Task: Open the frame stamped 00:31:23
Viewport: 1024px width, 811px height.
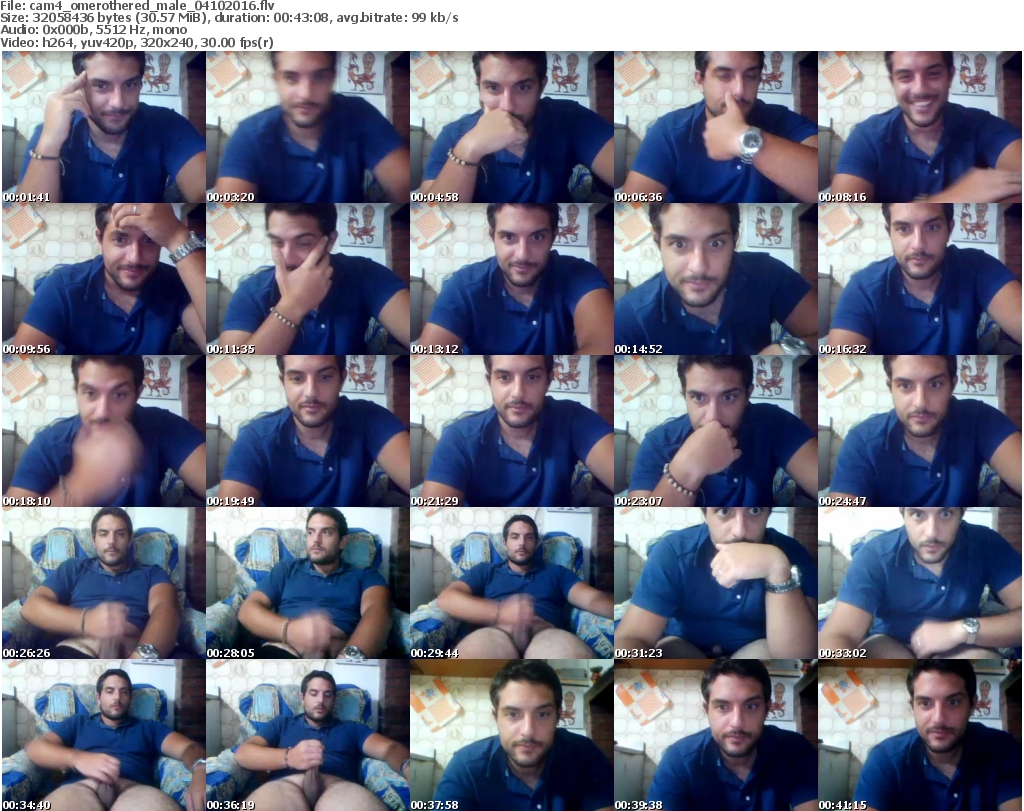Action: pos(716,582)
